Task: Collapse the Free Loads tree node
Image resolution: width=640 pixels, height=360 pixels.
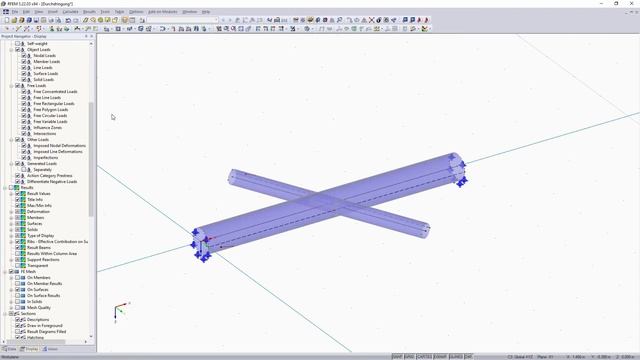Action: 11,86
